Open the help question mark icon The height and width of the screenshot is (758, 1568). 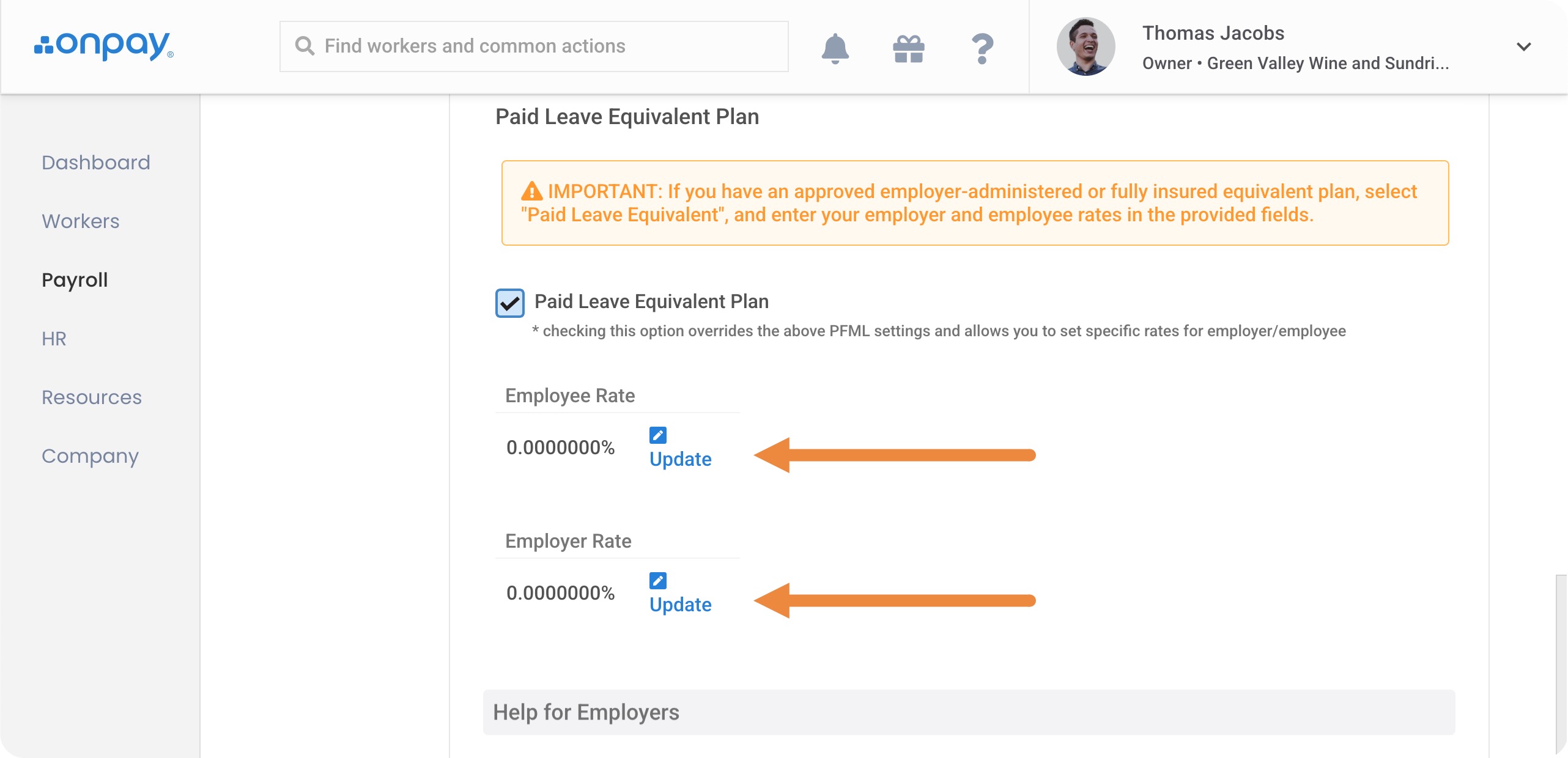pos(982,48)
